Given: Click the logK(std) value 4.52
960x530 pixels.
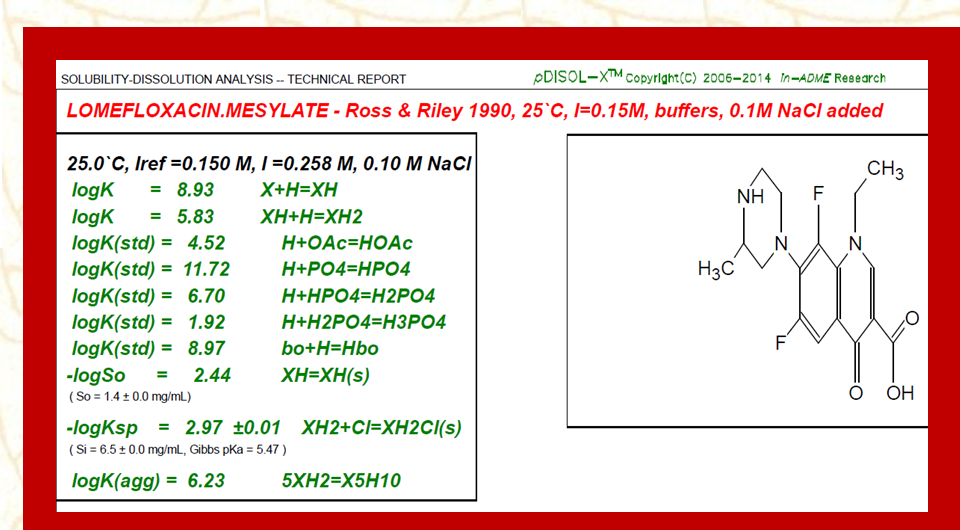Looking at the screenshot, I should coord(206,244).
